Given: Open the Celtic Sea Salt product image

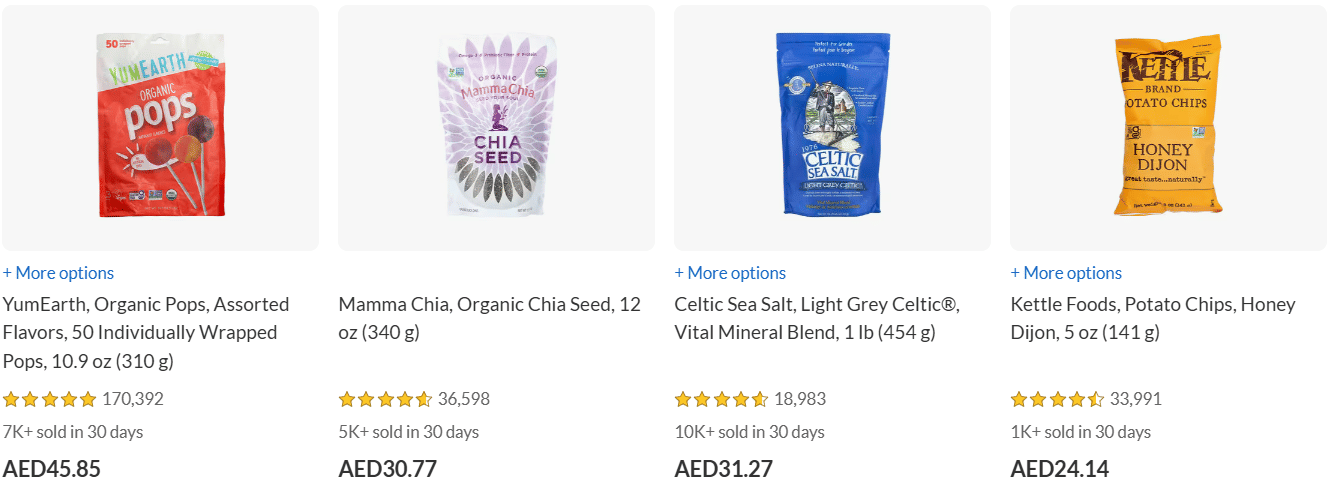Looking at the screenshot, I should click(832, 125).
